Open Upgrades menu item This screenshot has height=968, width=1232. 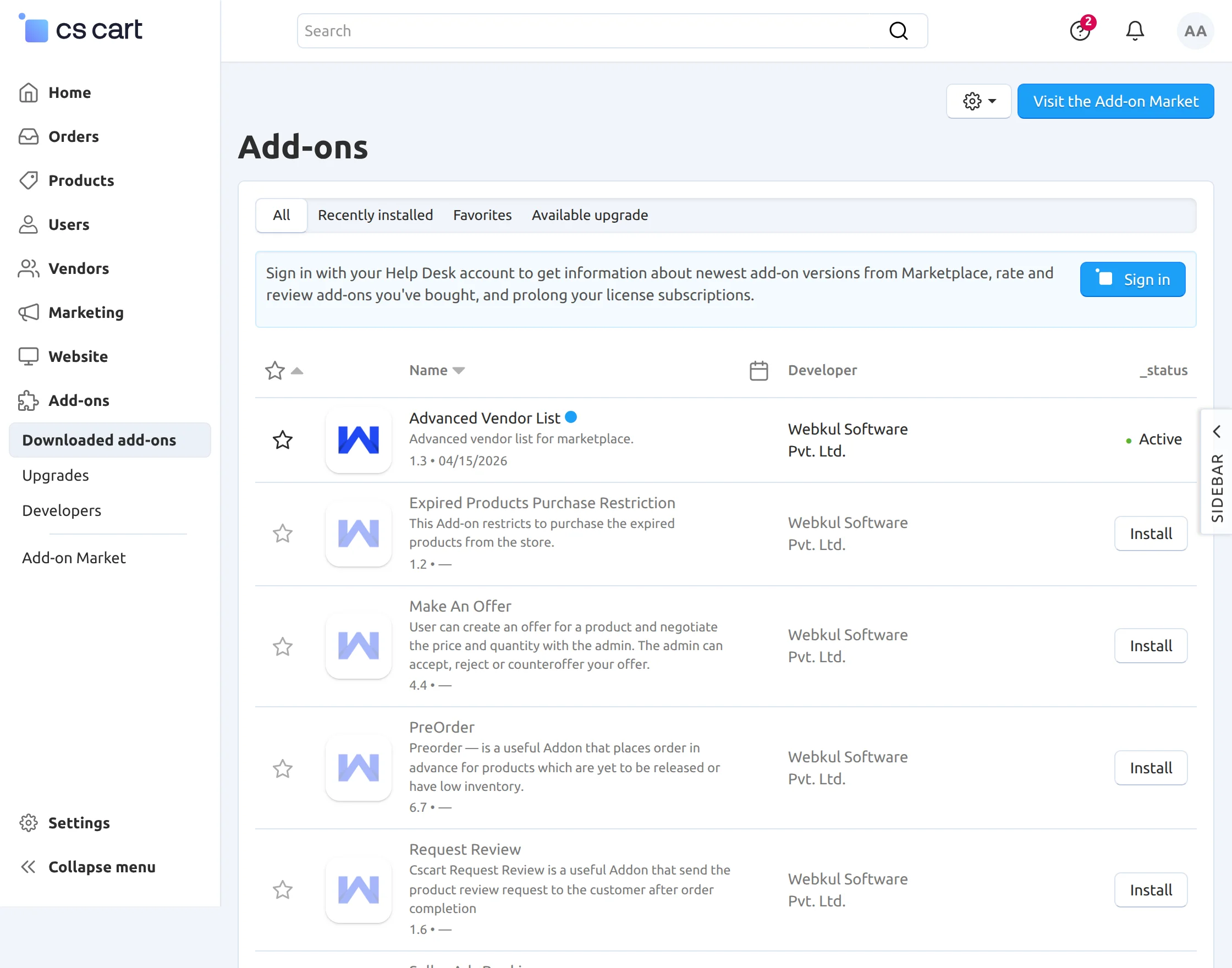pyautogui.click(x=56, y=475)
